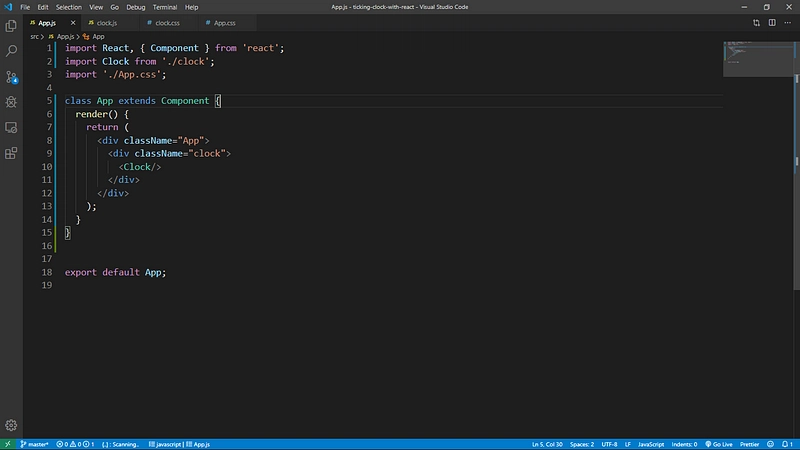Click 'export default App;' line
This screenshot has height=450, width=800.
coord(115,272)
